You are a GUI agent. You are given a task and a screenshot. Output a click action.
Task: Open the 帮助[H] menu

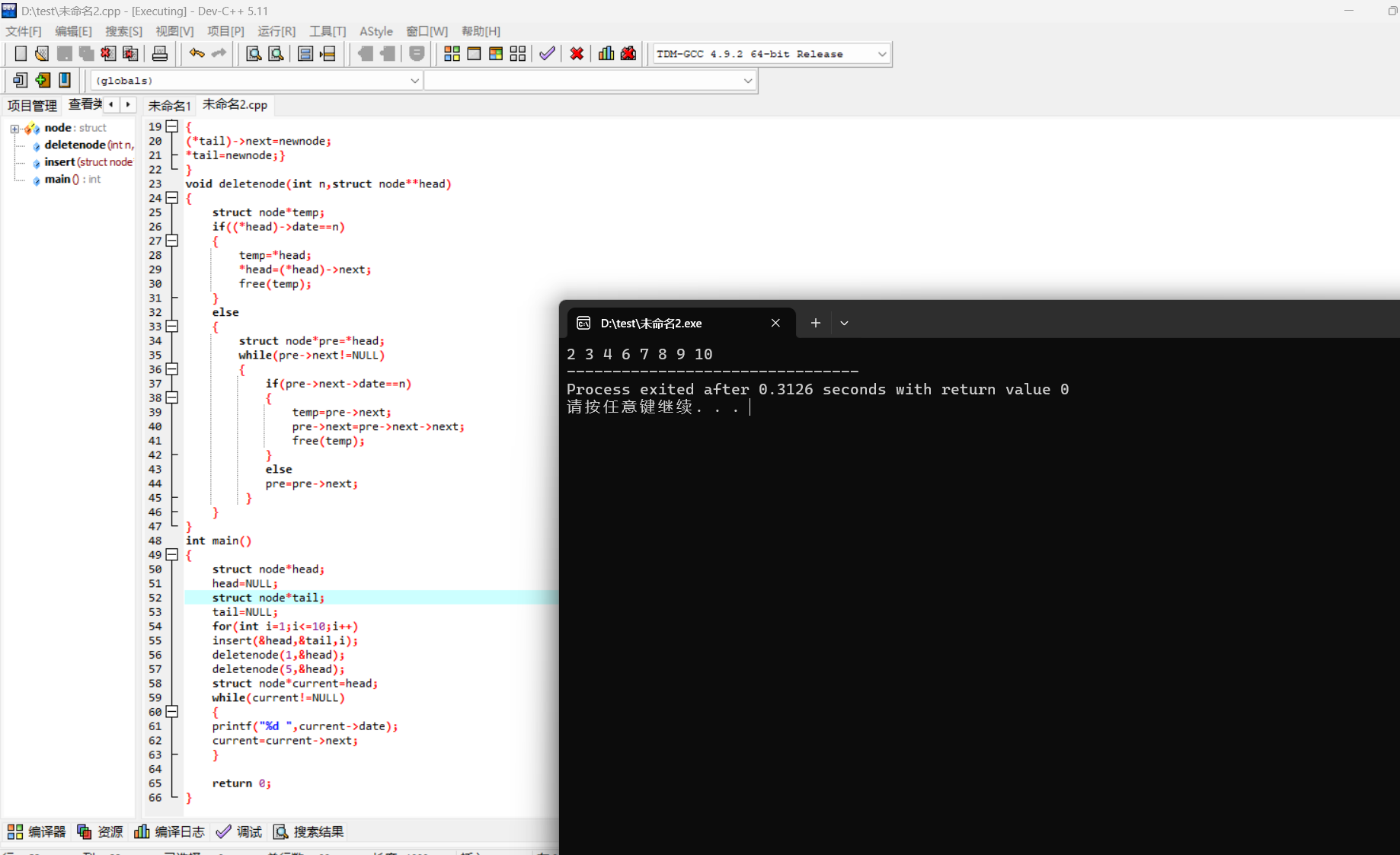point(481,31)
